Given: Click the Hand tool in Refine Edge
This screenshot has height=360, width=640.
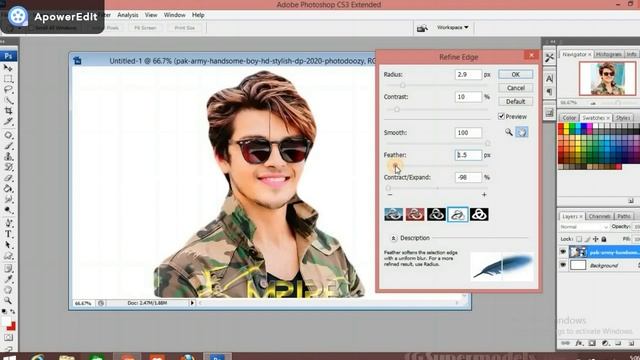Looking at the screenshot, I should (x=522, y=132).
